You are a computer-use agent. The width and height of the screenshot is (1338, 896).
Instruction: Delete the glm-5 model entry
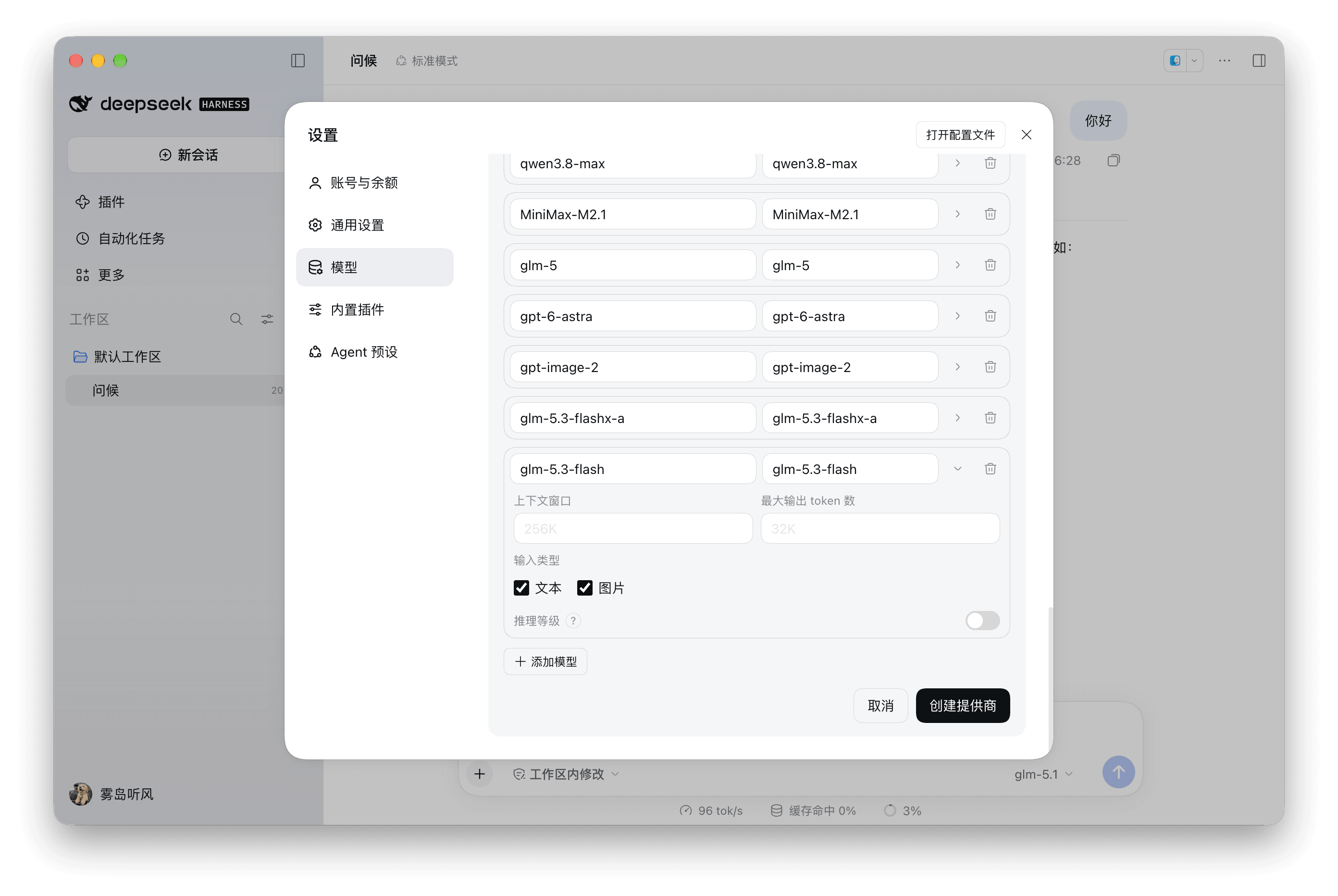(x=990, y=264)
